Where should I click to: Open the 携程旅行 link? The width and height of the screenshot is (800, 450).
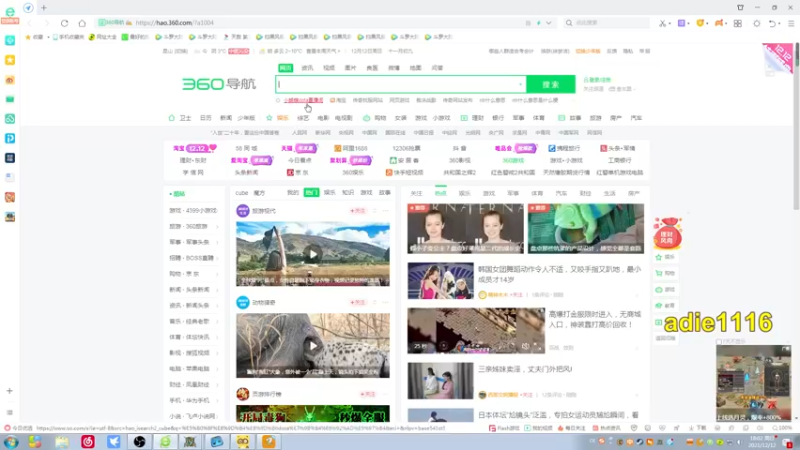[x=564, y=148]
